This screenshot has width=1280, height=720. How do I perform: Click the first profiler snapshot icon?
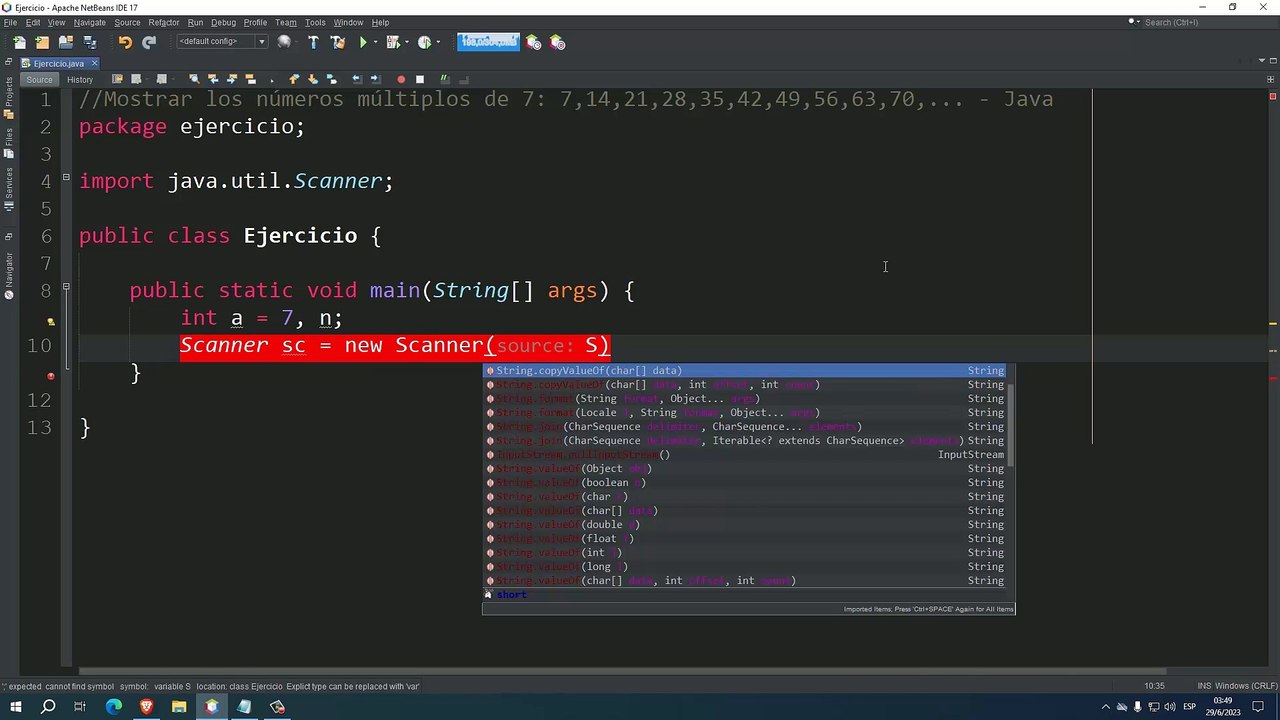tap(533, 42)
